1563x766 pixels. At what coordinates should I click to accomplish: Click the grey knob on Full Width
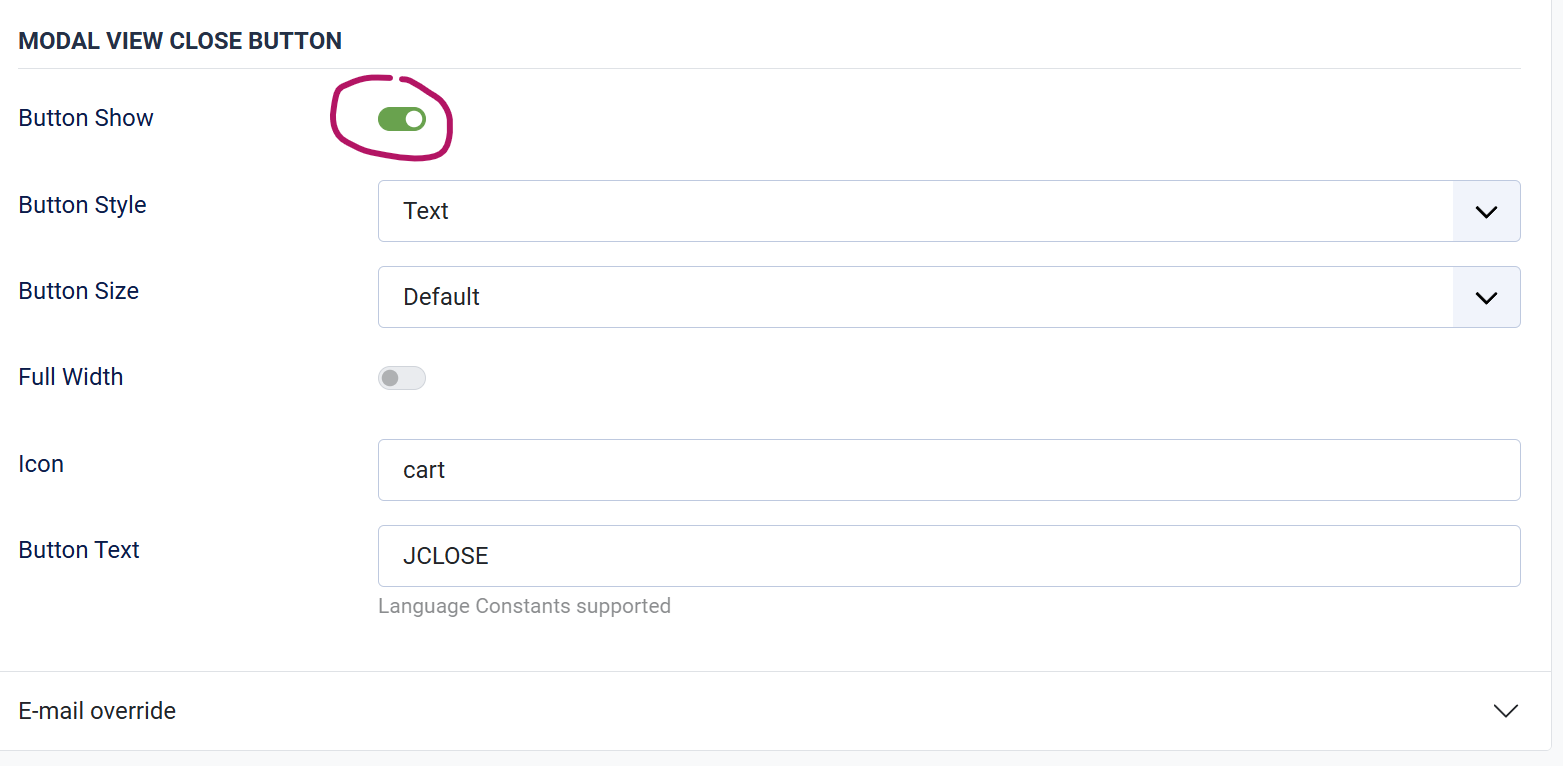click(x=390, y=378)
